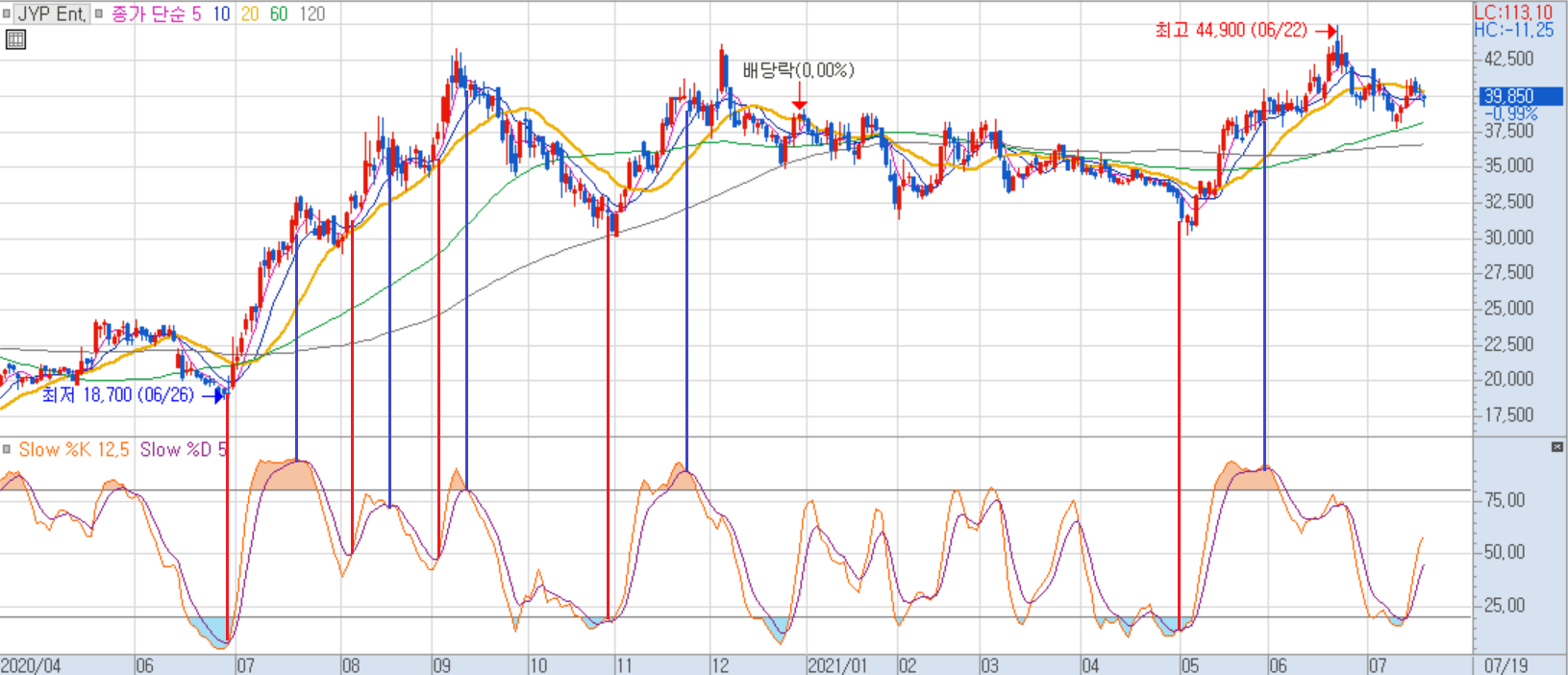Click the 10 month label on date axis
Screen dimensions: 1568x675
click(537, 665)
